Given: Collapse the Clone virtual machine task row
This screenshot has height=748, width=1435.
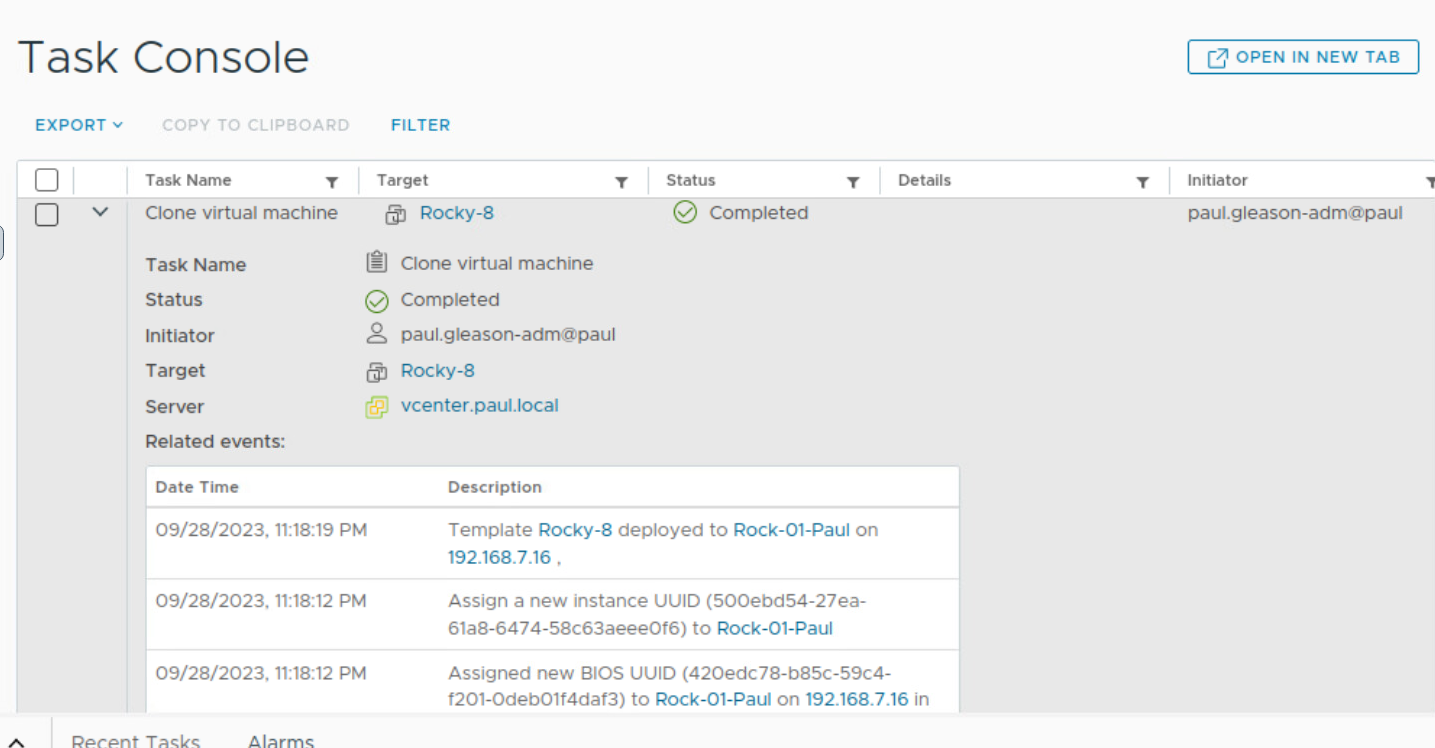Looking at the screenshot, I should click(100, 213).
